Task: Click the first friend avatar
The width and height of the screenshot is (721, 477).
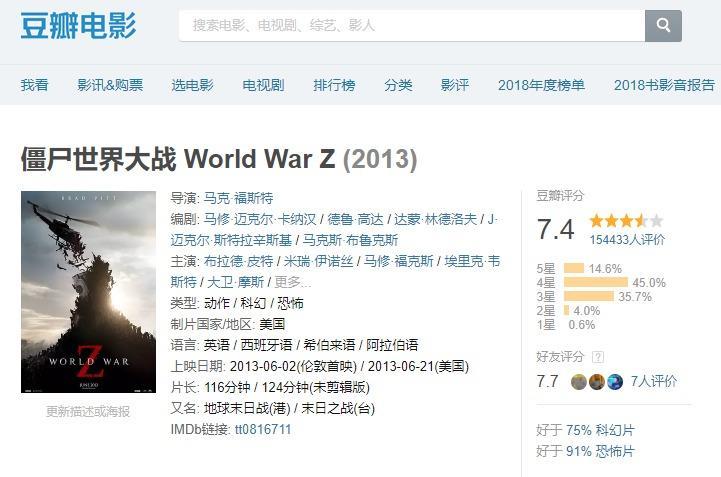Action: [579, 382]
